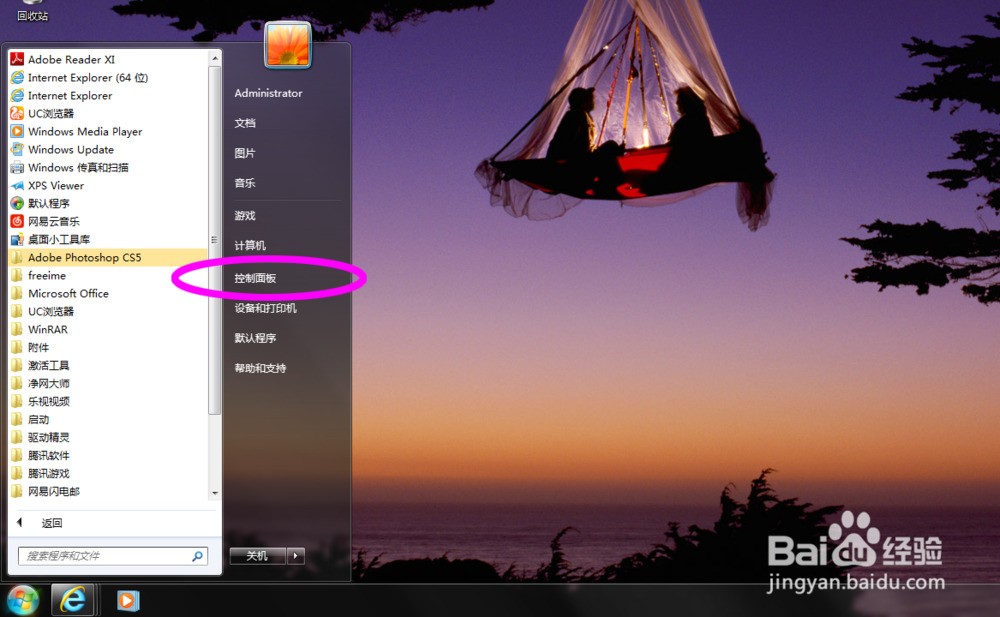Click the program list scrollbar down arrow
The width and height of the screenshot is (1000, 617).
[x=214, y=493]
